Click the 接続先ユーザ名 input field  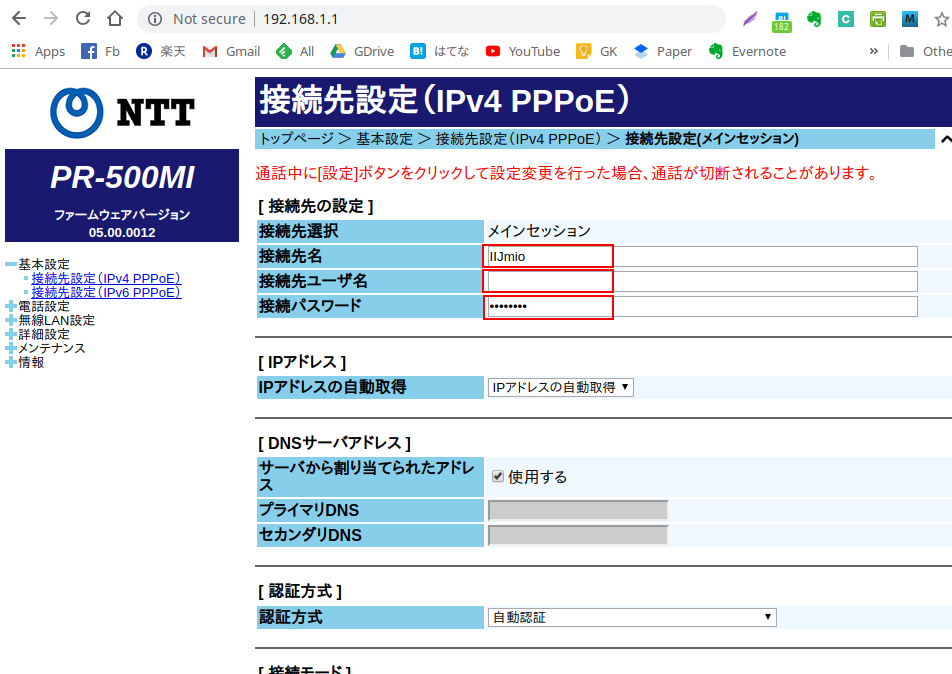click(x=701, y=281)
